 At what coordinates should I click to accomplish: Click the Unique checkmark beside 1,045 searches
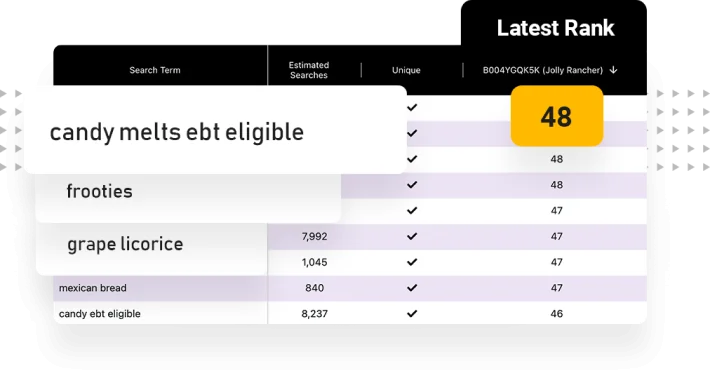tap(412, 262)
